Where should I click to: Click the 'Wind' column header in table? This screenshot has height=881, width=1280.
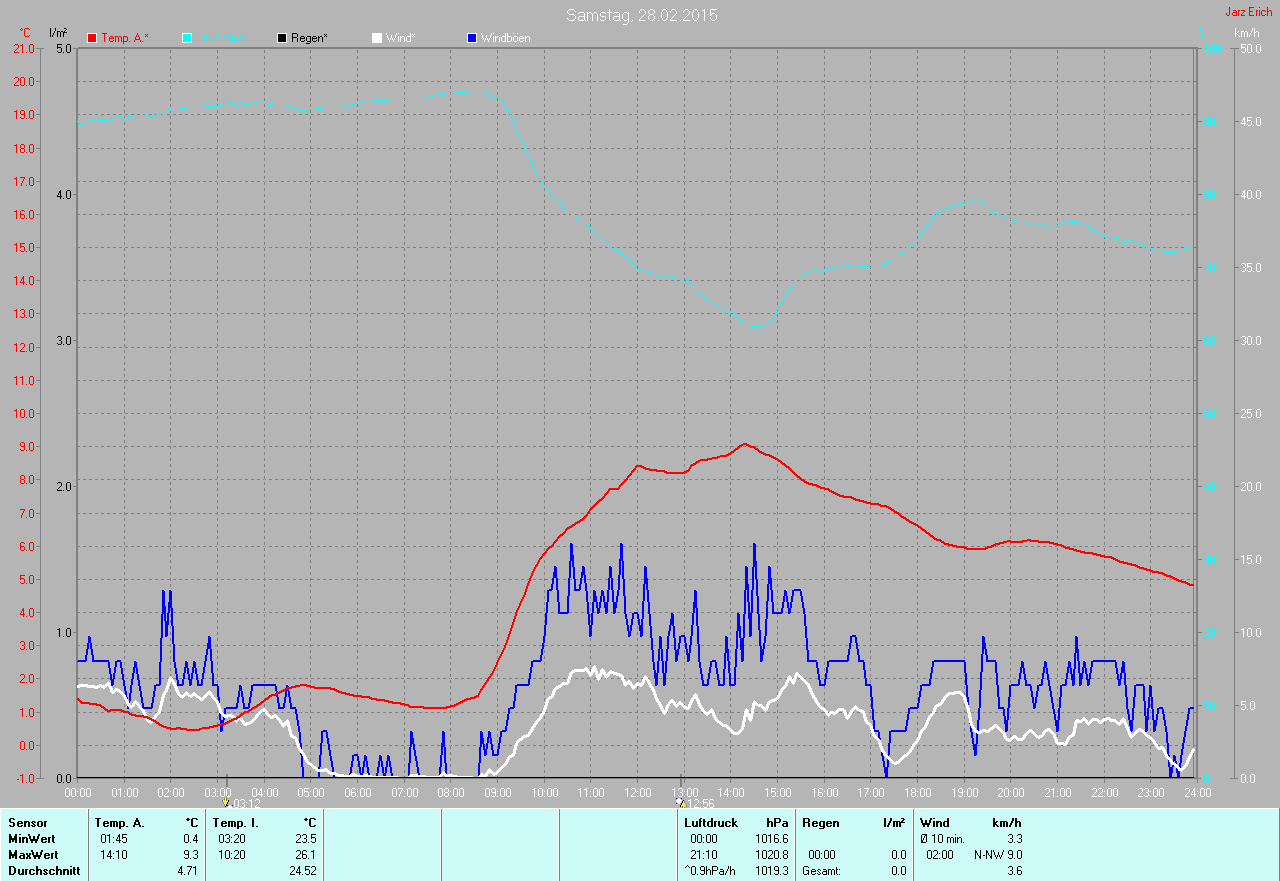935,823
